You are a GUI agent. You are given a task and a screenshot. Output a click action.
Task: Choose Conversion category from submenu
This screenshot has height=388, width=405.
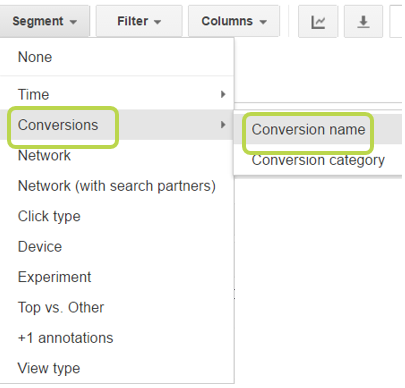(318, 160)
